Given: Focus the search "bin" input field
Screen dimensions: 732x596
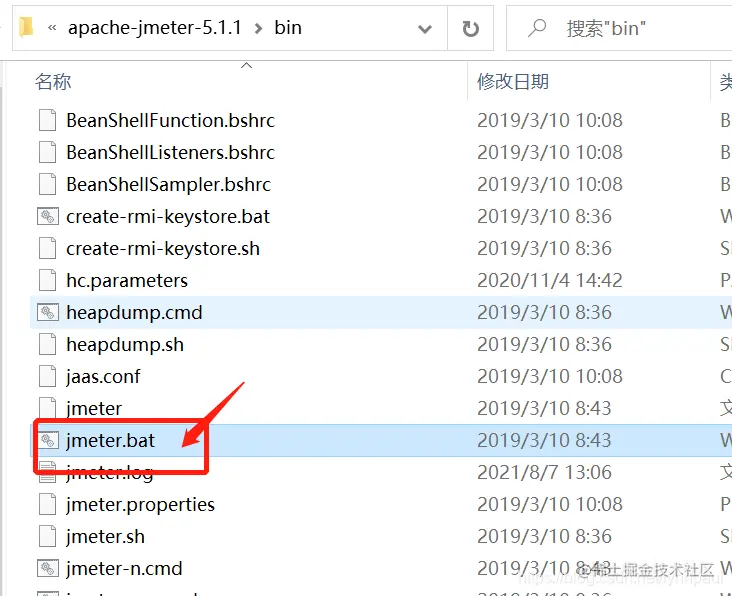Looking at the screenshot, I should pyautogui.click(x=619, y=28).
